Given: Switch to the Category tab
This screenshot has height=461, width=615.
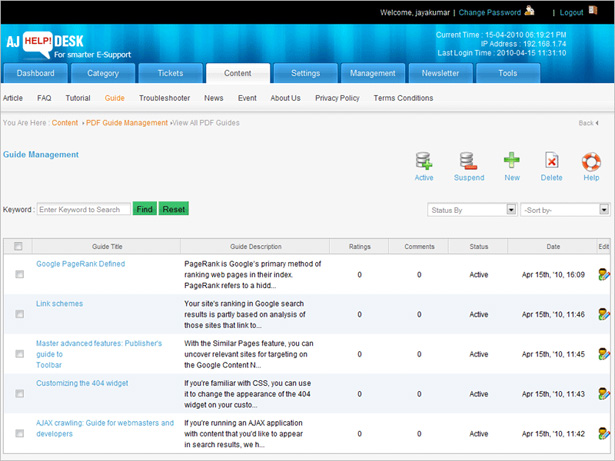Looking at the screenshot, I should [x=103, y=73].
